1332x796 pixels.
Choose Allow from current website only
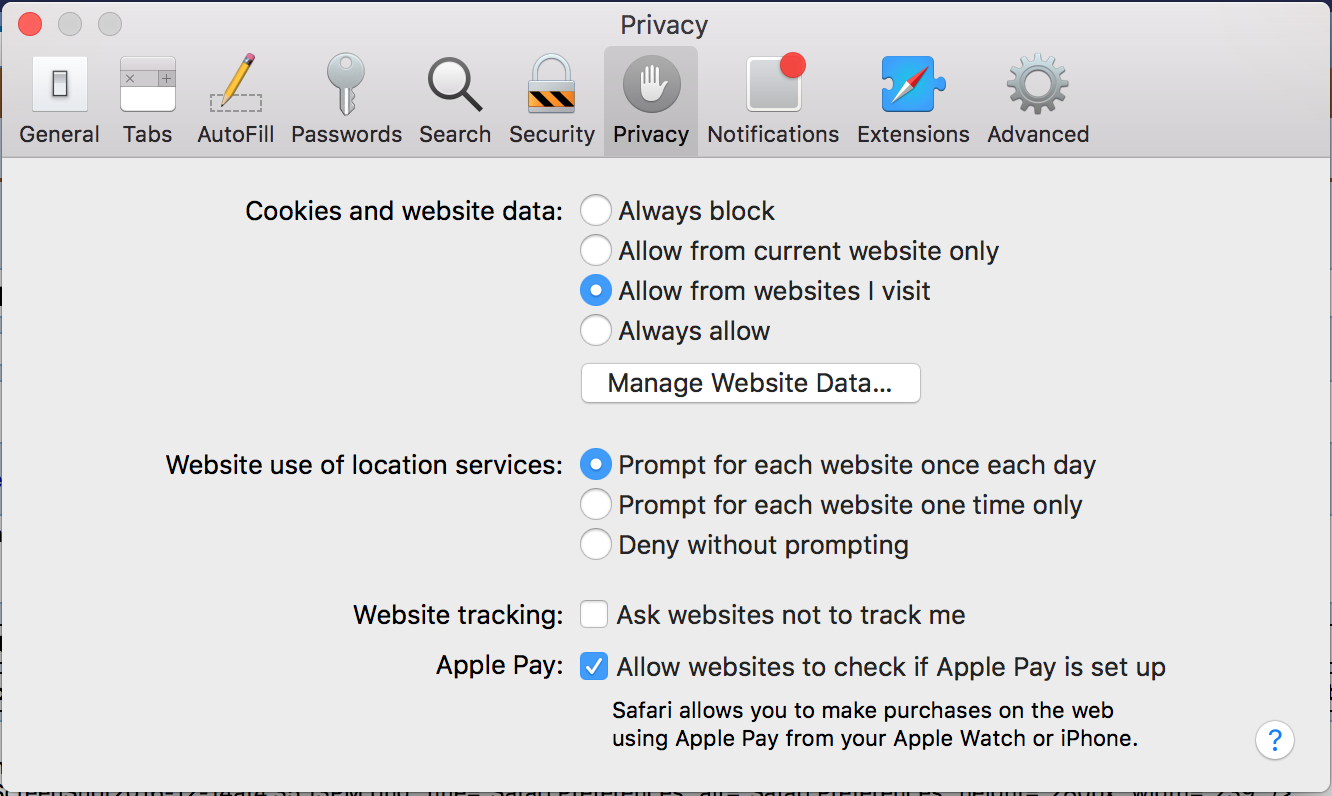coord(596,250)
